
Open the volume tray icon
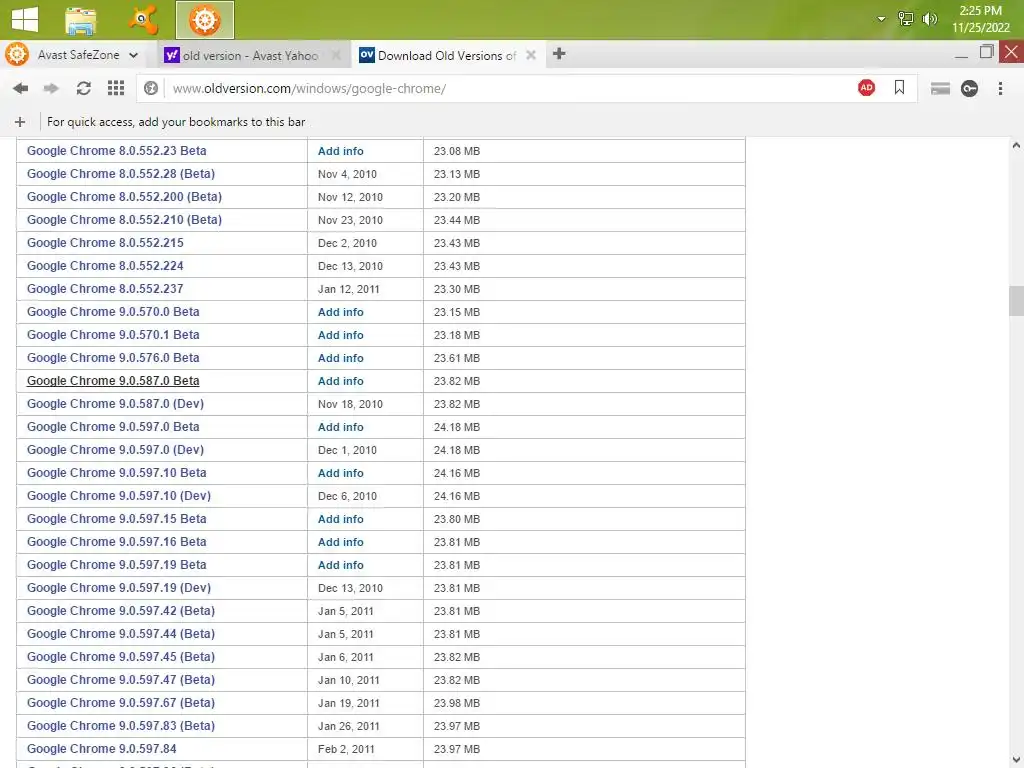(x=929, y=19)
